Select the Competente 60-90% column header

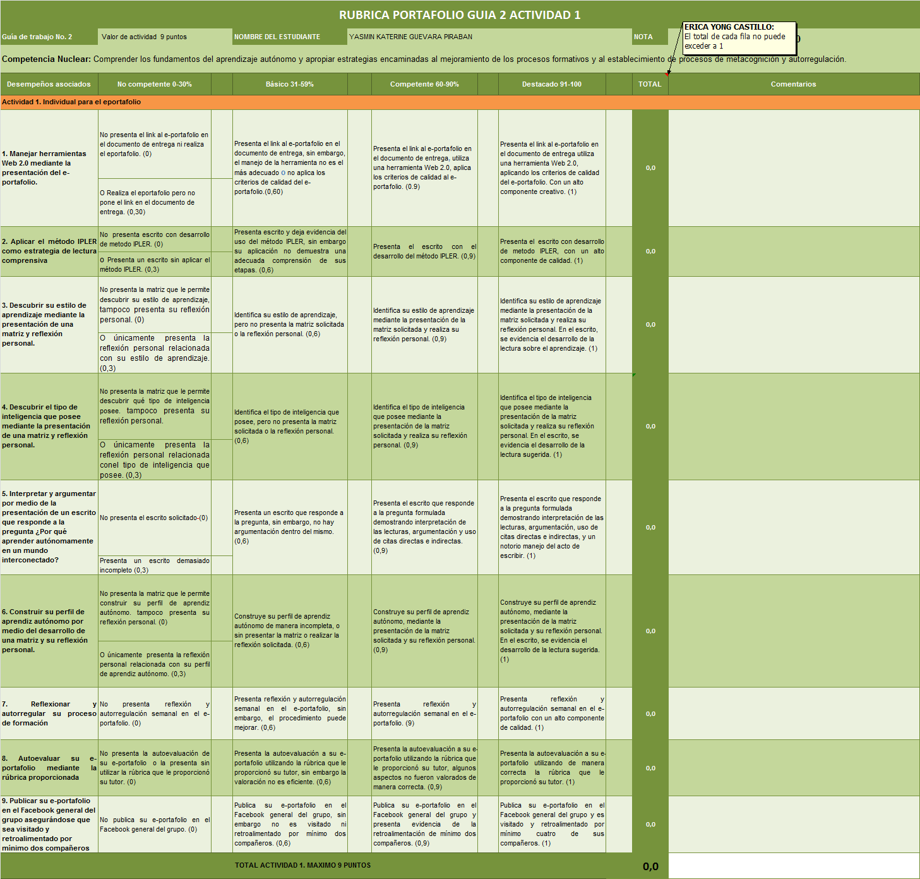424,84
